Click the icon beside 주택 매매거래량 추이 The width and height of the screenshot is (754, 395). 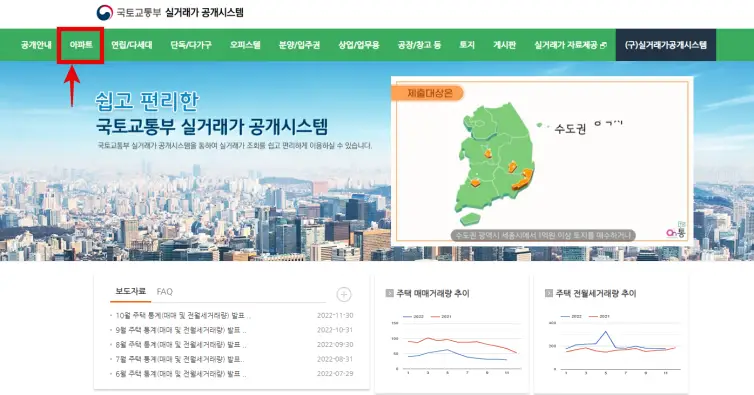[390, 293]
